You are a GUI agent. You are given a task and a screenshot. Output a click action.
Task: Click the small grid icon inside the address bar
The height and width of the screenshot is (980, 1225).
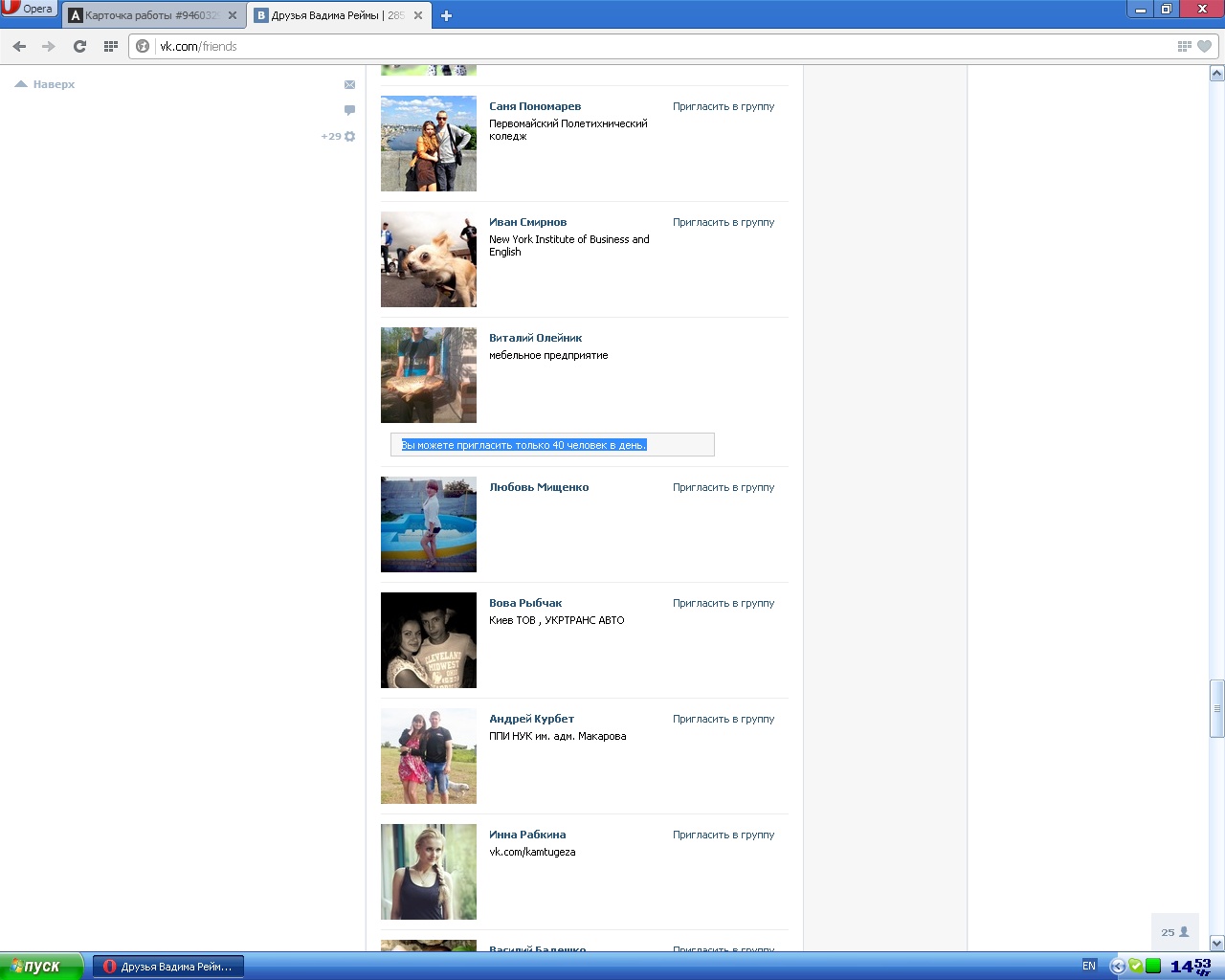(x=1184, y=46)
